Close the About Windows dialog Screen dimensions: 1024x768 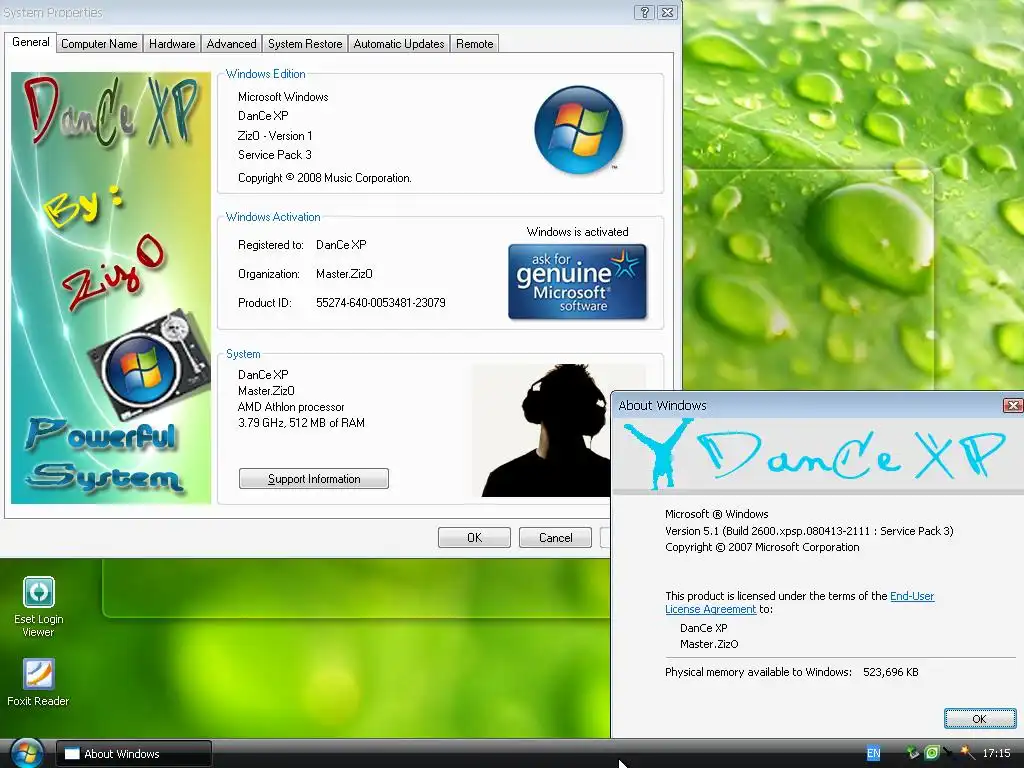1013,405
